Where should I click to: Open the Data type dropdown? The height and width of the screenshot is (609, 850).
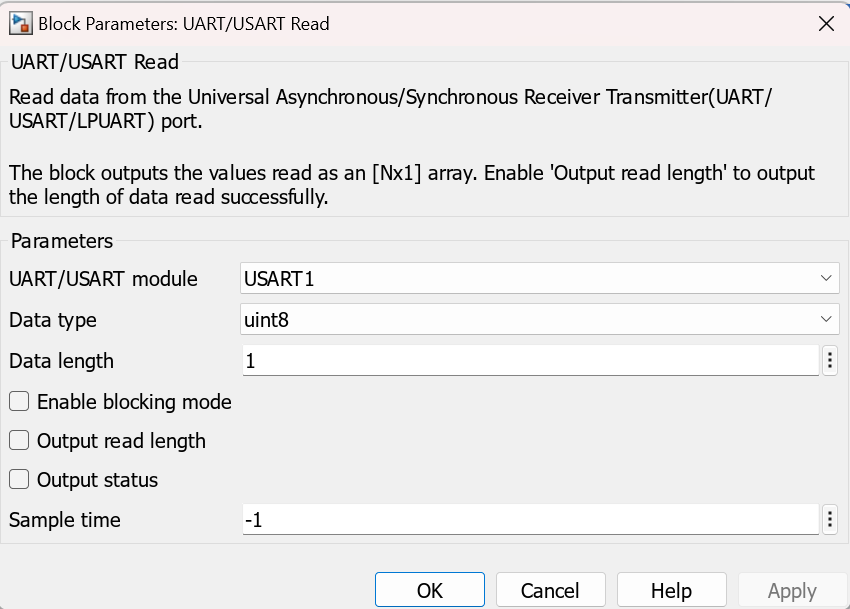[x=827, y=319]
